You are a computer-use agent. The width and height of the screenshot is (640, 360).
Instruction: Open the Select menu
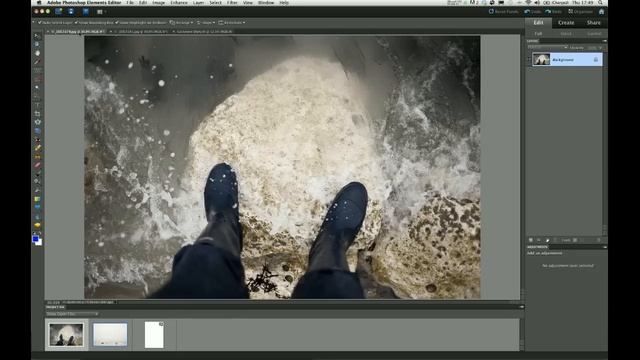[216, 2]
